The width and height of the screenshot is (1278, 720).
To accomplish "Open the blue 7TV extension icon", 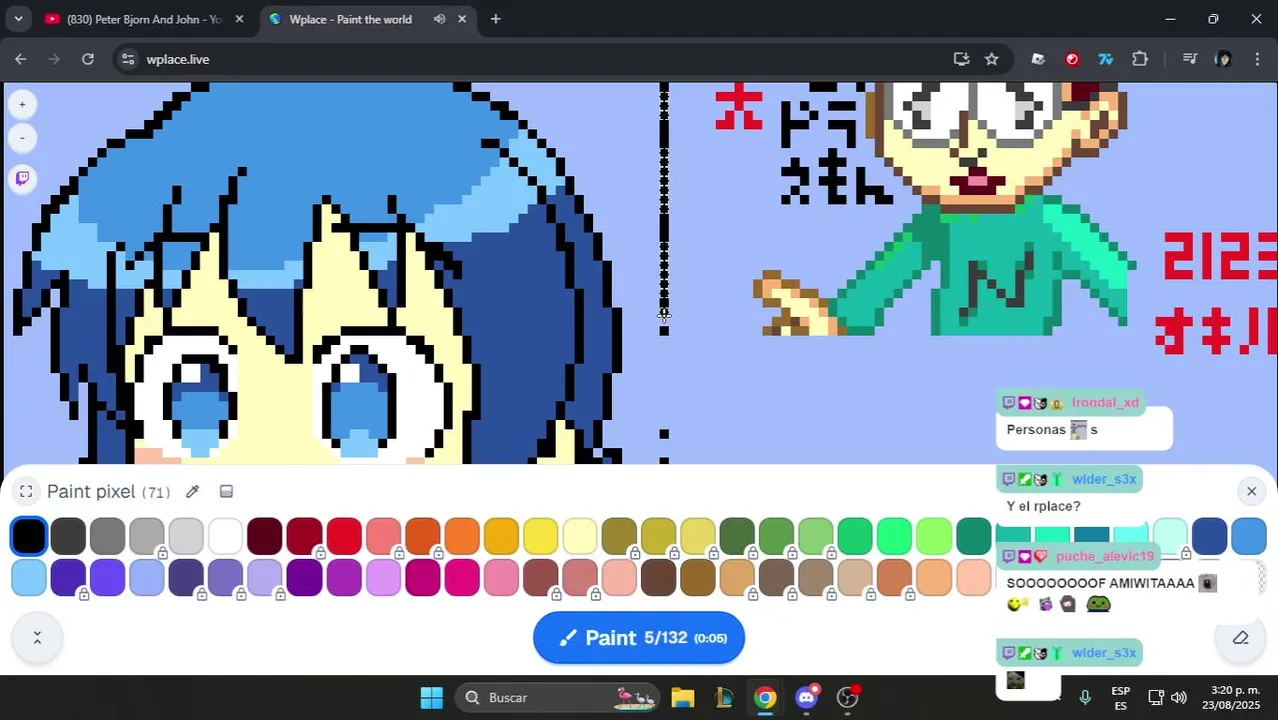I will (x=1106, y=59).
